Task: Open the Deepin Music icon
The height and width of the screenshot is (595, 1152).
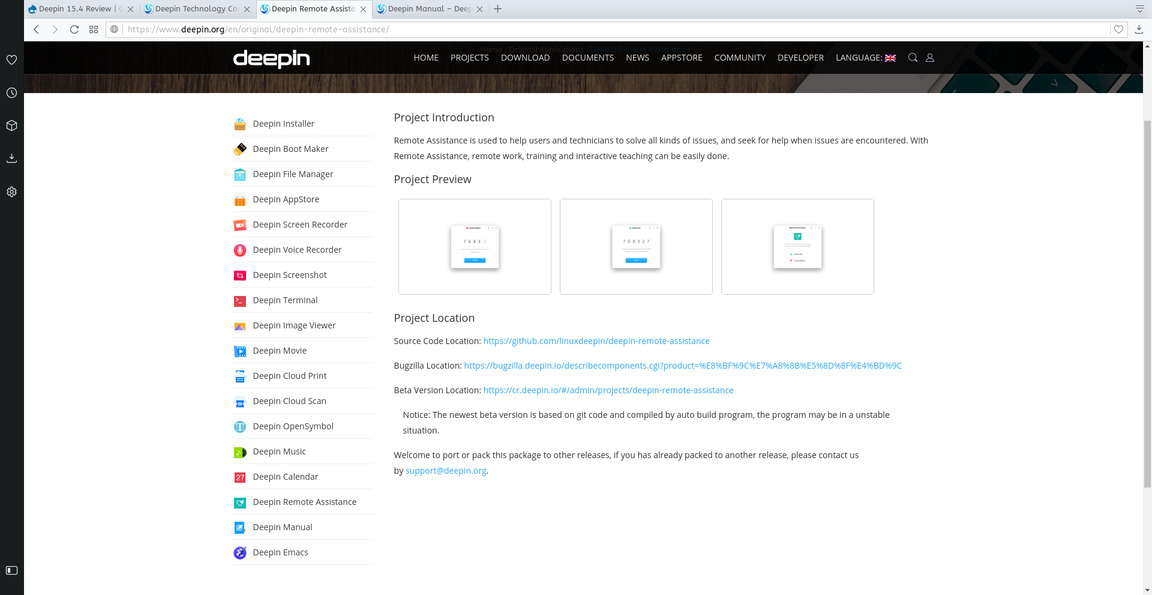Action: [x=240, y=452]
